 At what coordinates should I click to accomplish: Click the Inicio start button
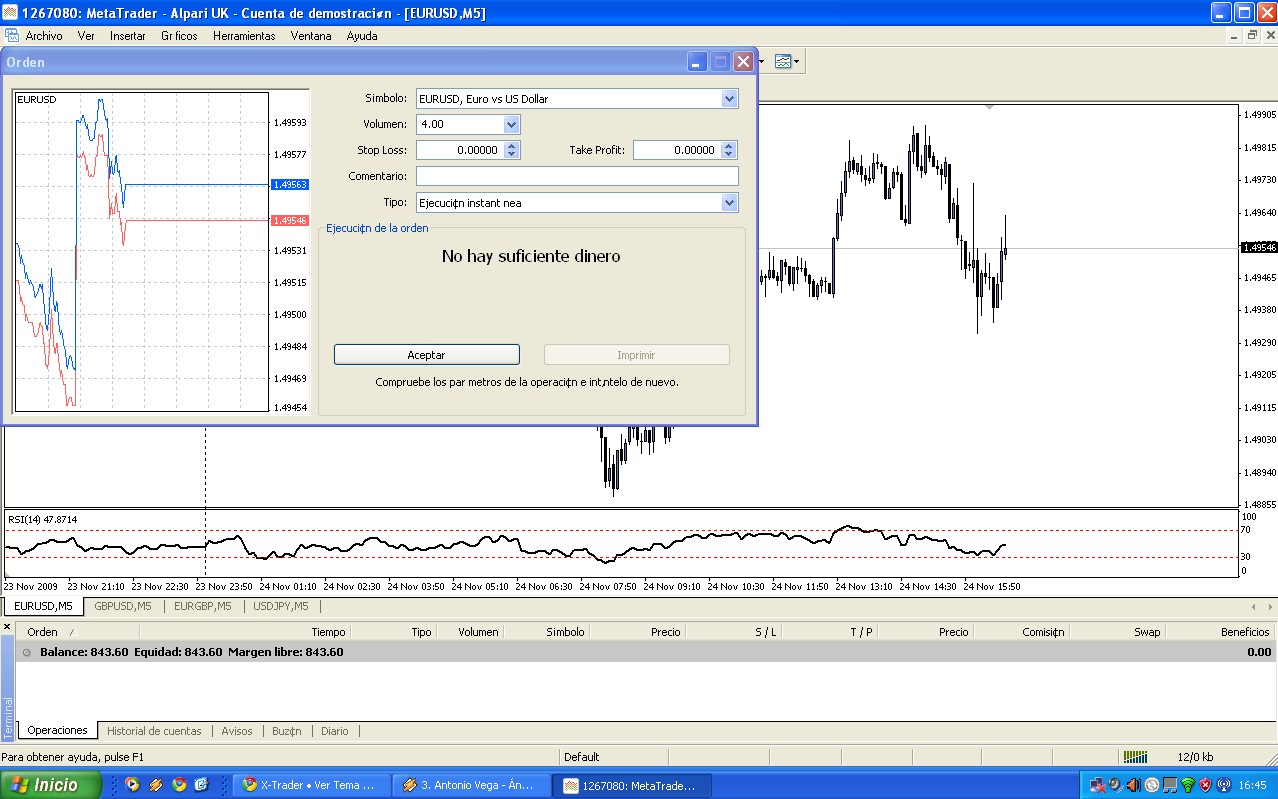coord(51,785)
